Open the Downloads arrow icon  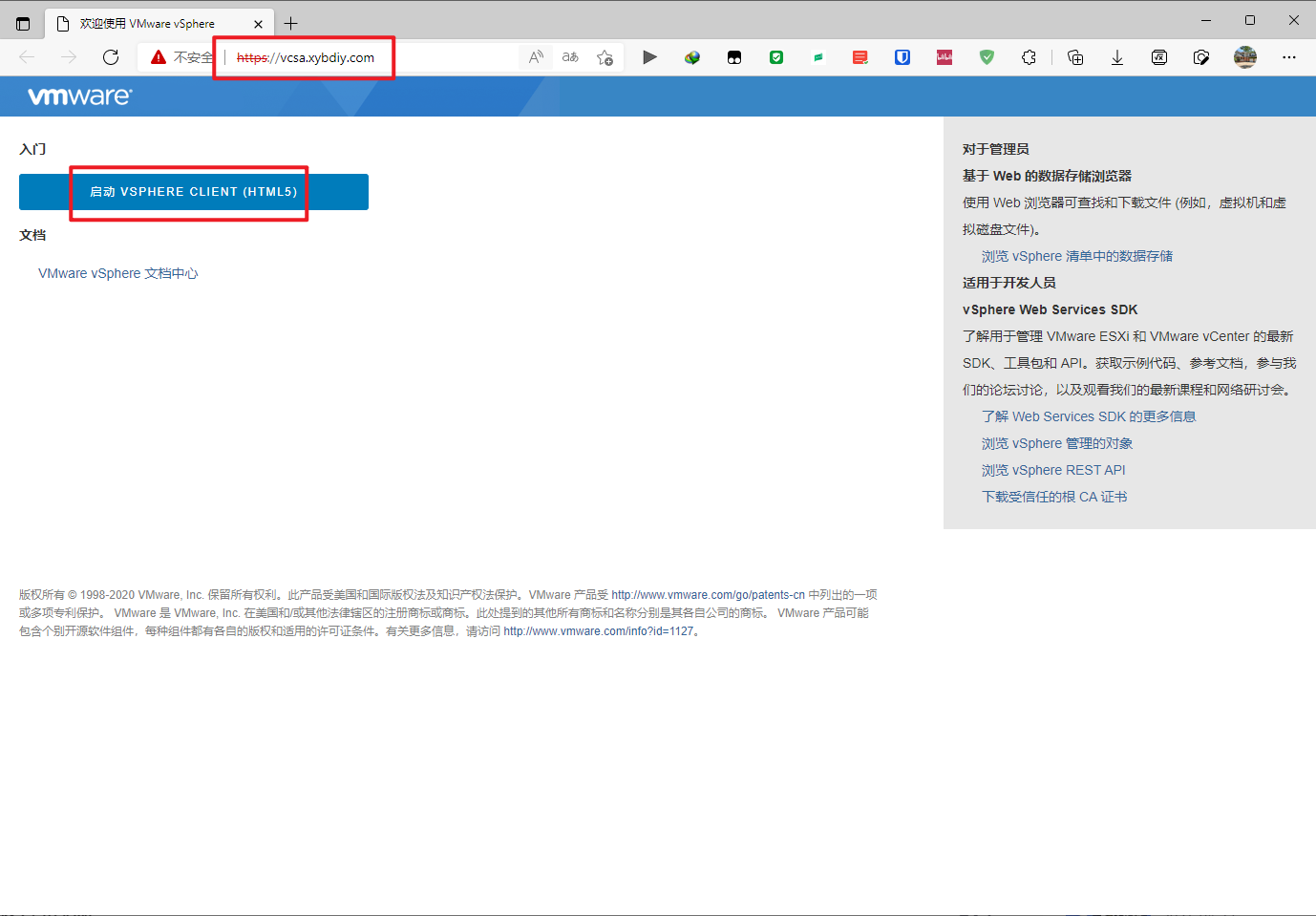click(x=1117, y=57)
